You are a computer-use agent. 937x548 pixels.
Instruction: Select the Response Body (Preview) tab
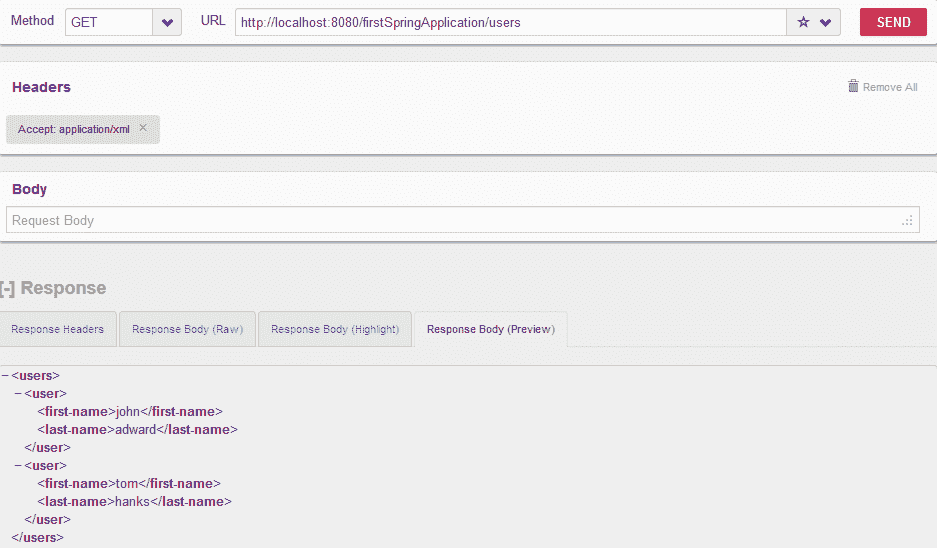491,329
